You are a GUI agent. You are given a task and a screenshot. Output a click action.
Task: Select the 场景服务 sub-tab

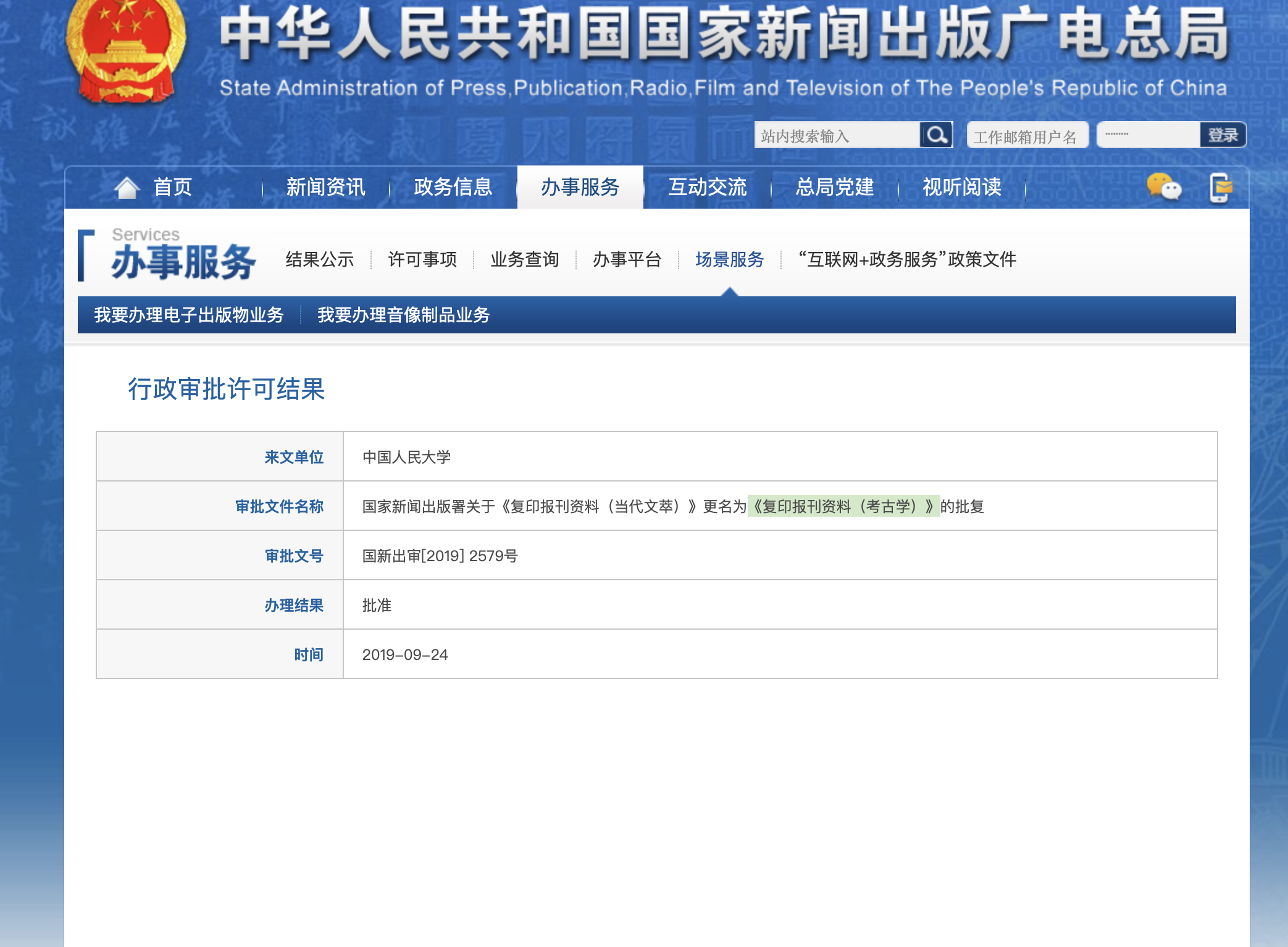(x=730, y=259)
